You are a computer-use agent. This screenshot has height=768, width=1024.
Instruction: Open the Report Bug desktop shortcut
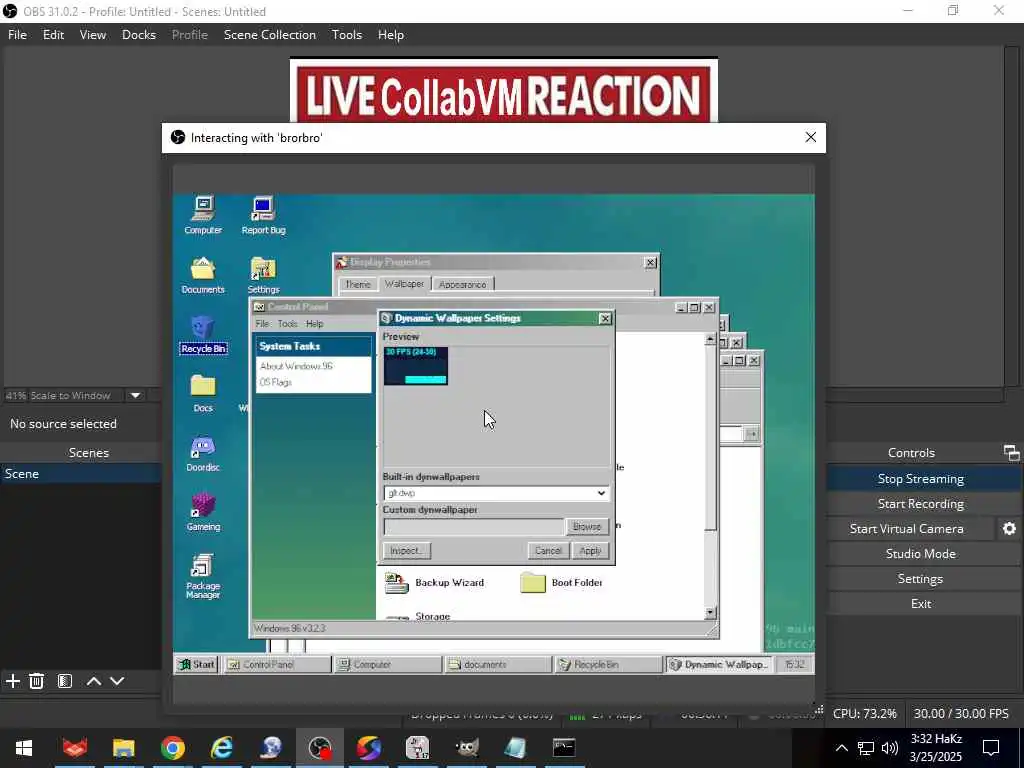pyautogui.click(x=263, y=216)
